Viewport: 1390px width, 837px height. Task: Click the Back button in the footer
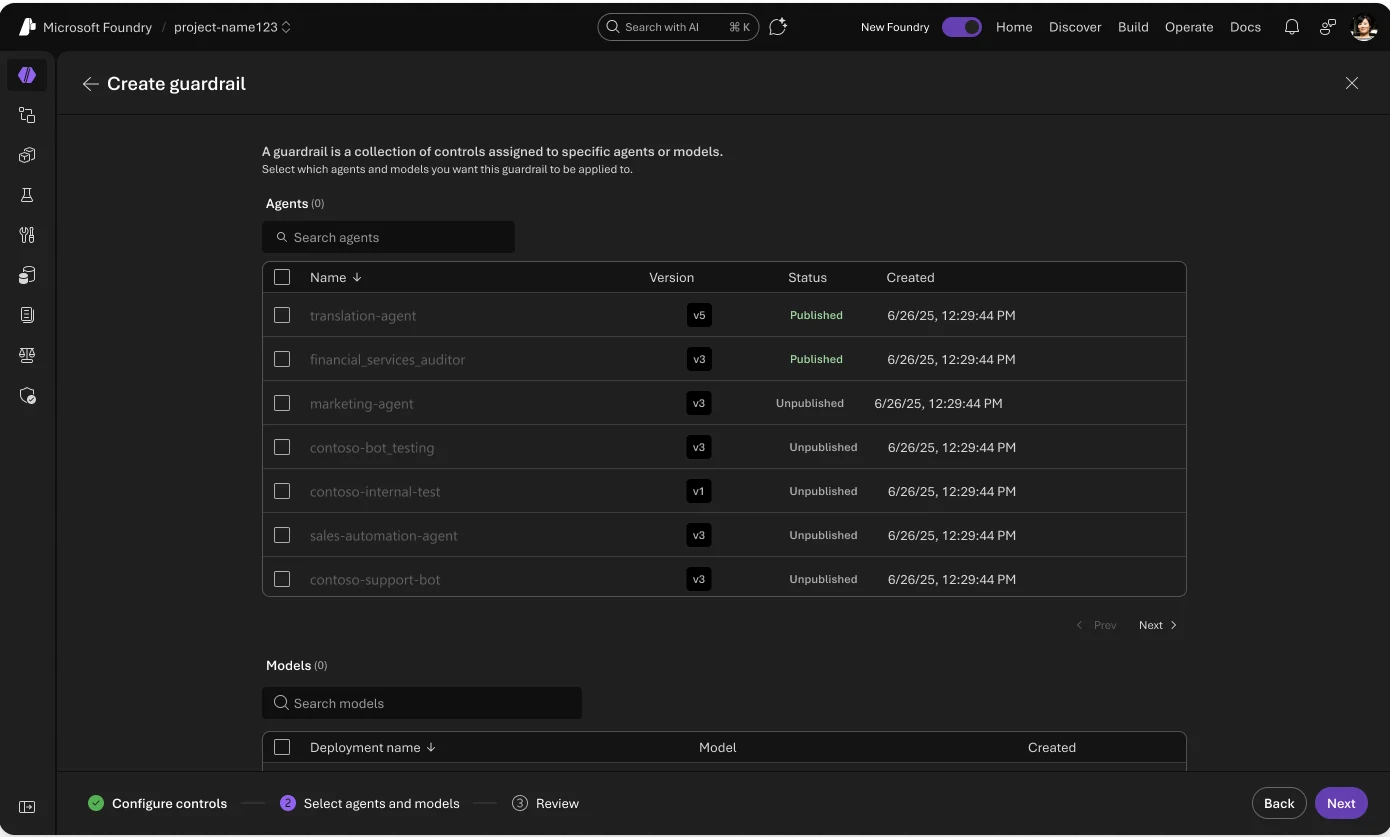tap(1279, 803)
